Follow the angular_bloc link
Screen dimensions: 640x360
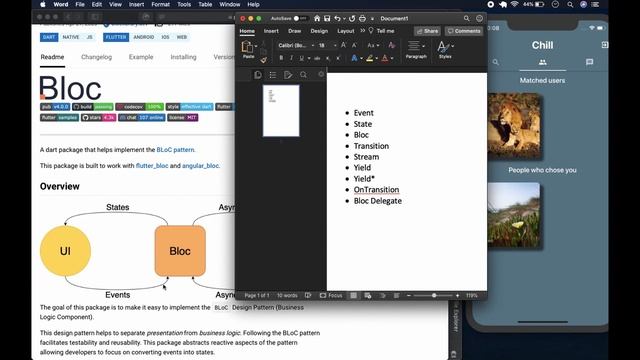[200, 166]
